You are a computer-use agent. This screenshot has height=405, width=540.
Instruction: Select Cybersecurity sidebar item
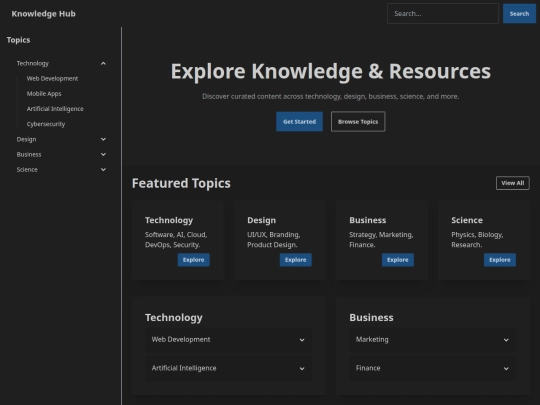[x=46, y=124]
